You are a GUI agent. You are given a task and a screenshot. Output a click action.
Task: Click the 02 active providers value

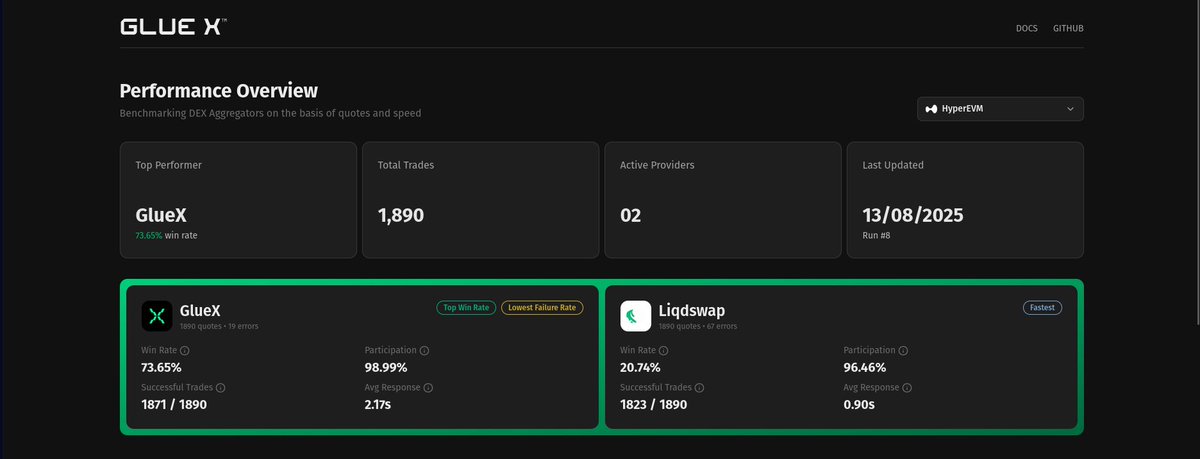click(631, 215)
